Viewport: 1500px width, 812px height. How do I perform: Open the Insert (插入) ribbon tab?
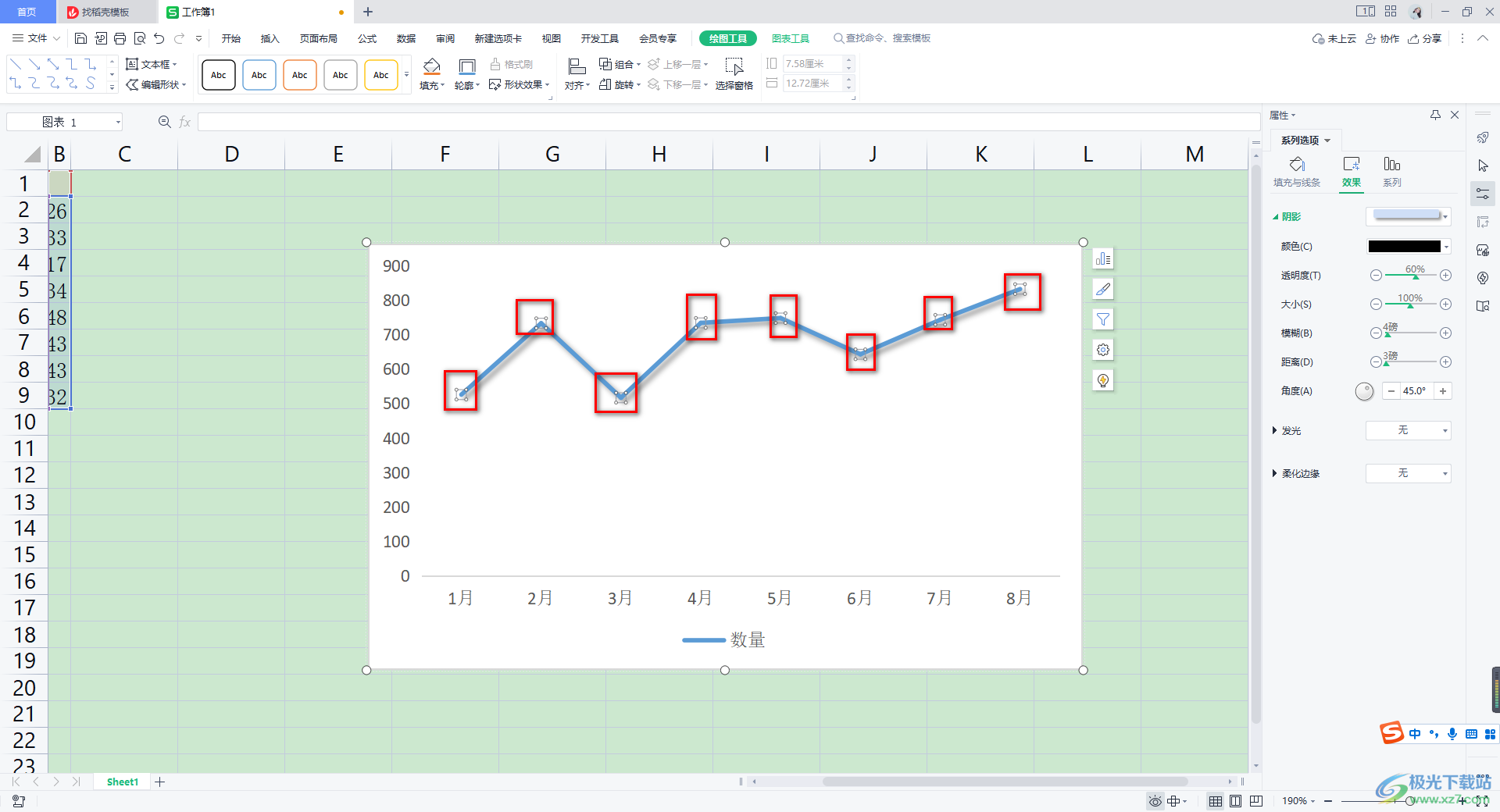(270, 38)
